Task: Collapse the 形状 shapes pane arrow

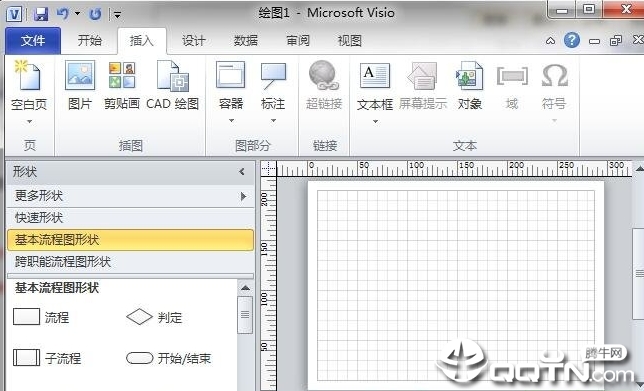Action: tap(242, 172)
